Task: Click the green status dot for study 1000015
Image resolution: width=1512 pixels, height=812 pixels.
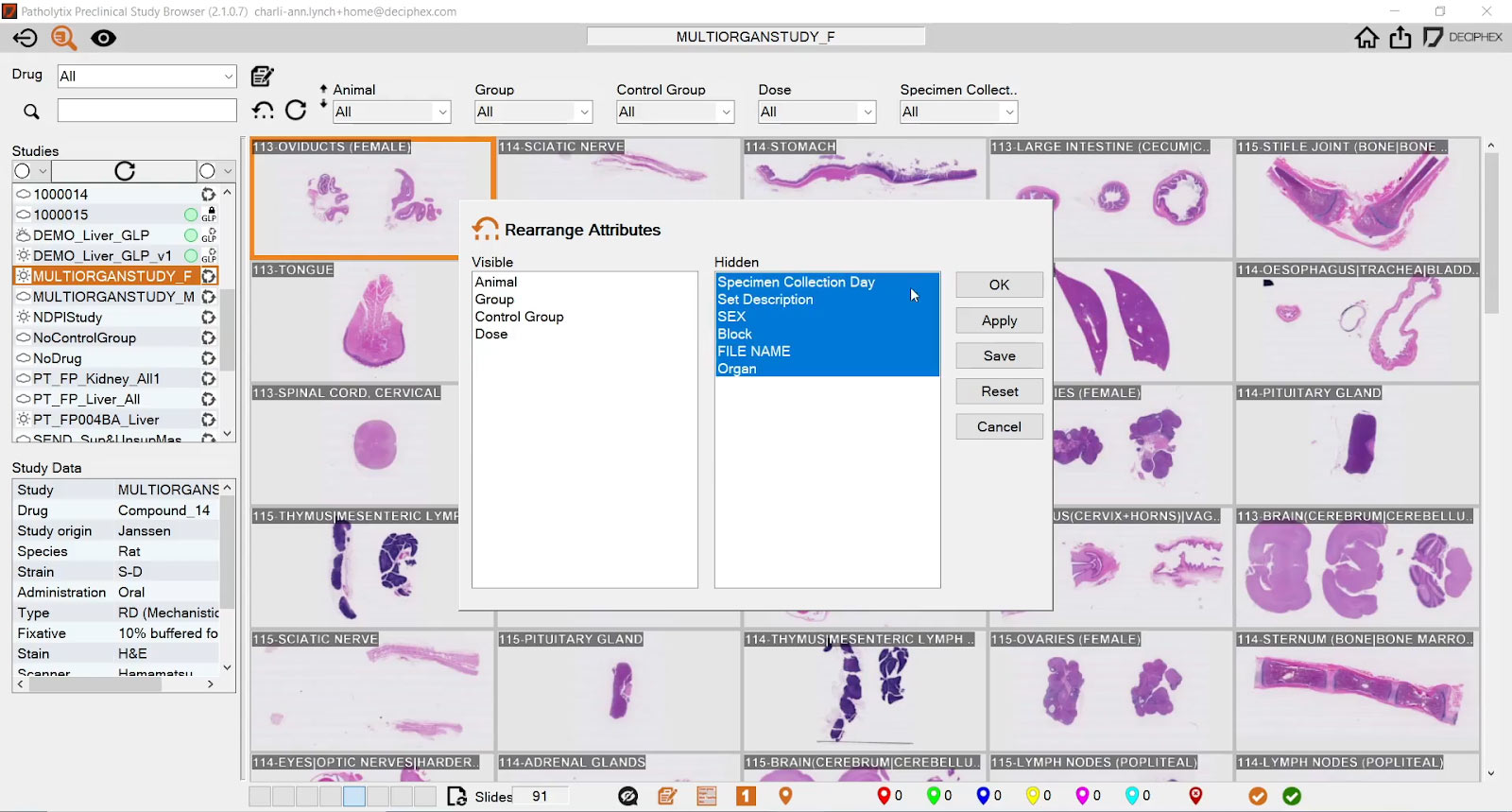Action: [191, 215]
